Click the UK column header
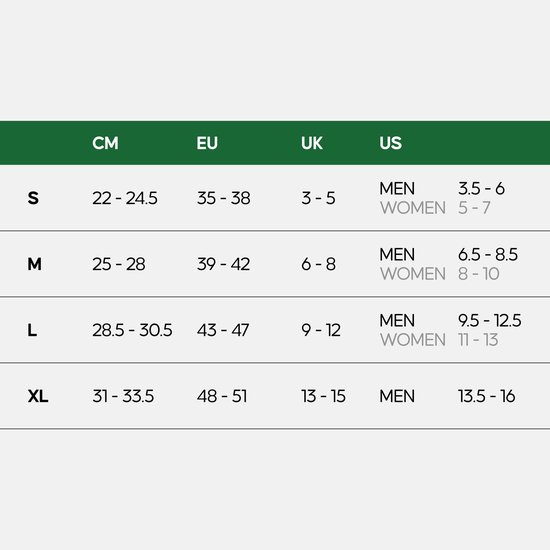The image size is (550, 550). point(312,143)
